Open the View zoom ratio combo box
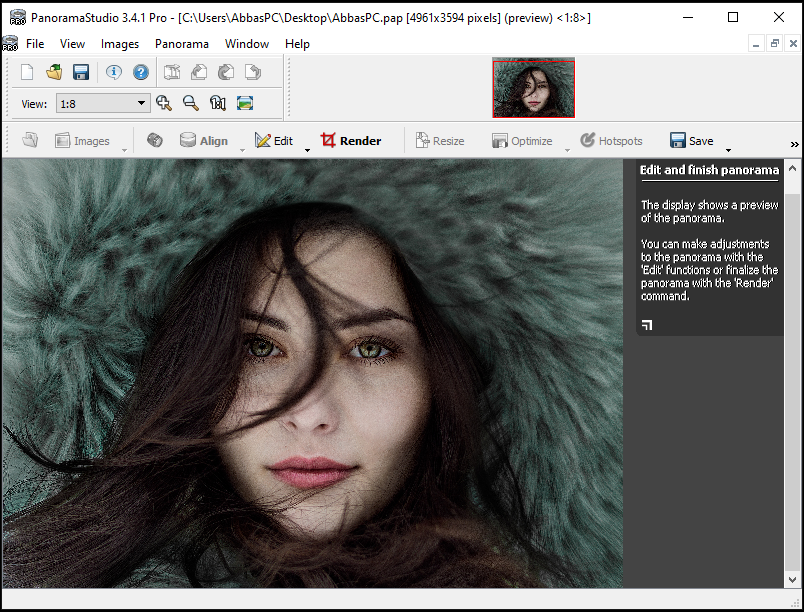Viewport: 804px width, 612px height. 103,104
